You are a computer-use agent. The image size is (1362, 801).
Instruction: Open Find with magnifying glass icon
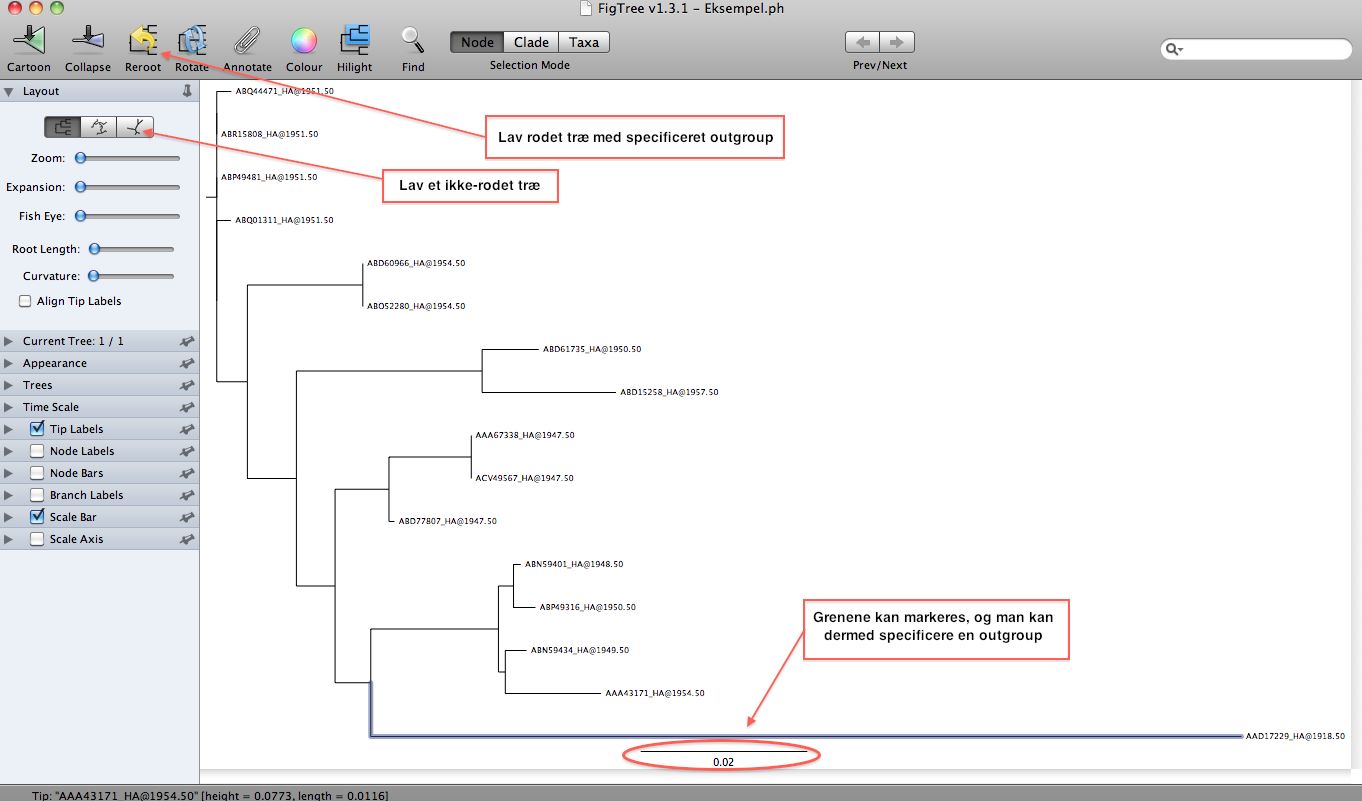coord(412,41)
